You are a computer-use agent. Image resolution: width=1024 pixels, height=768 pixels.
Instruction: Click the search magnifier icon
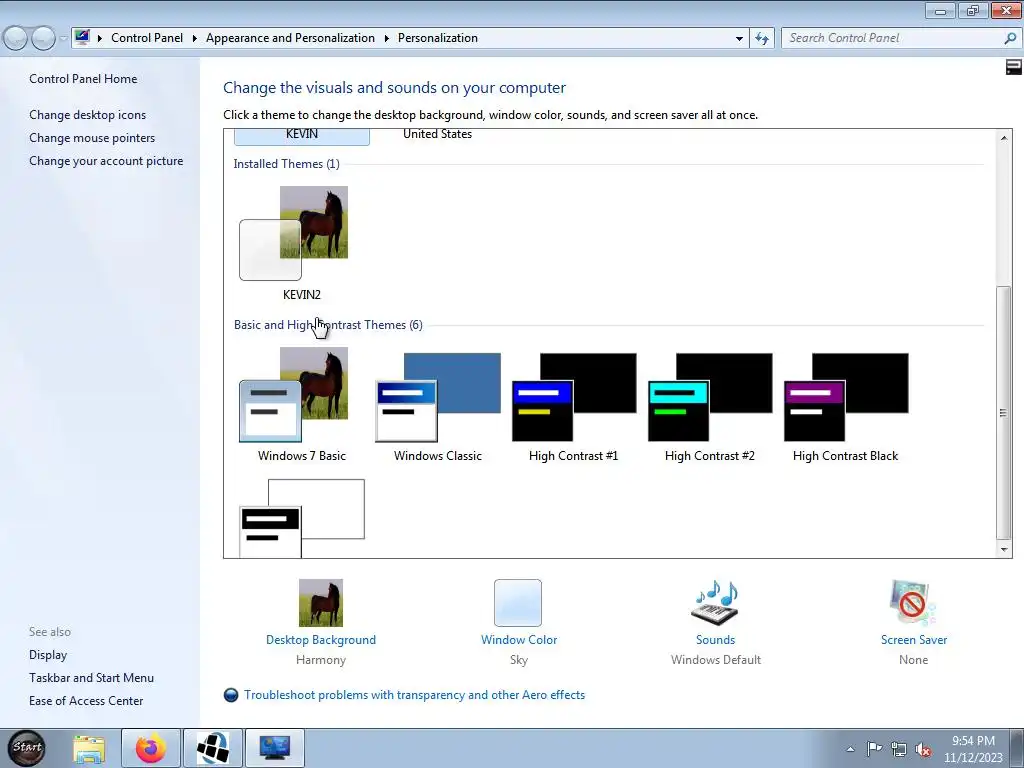point(1010,38)
